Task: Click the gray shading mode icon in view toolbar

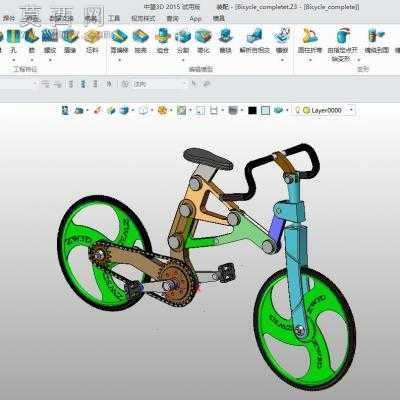Action: pos(233,110)
